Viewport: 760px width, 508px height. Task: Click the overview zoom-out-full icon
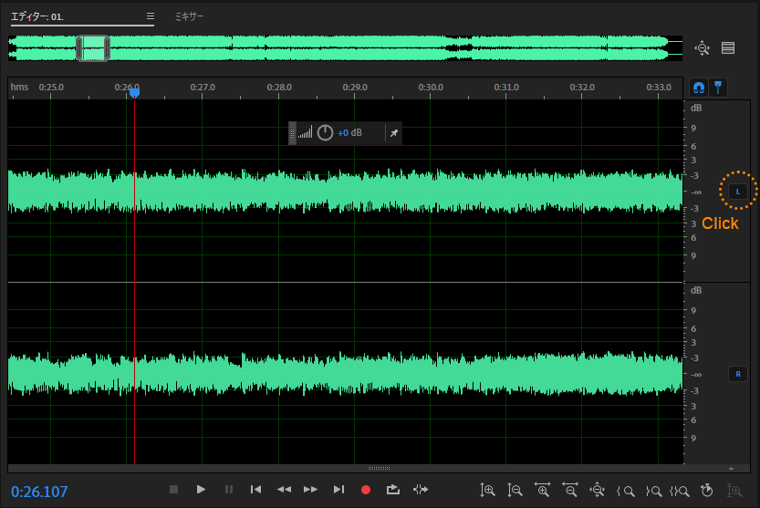pos(702,48)
